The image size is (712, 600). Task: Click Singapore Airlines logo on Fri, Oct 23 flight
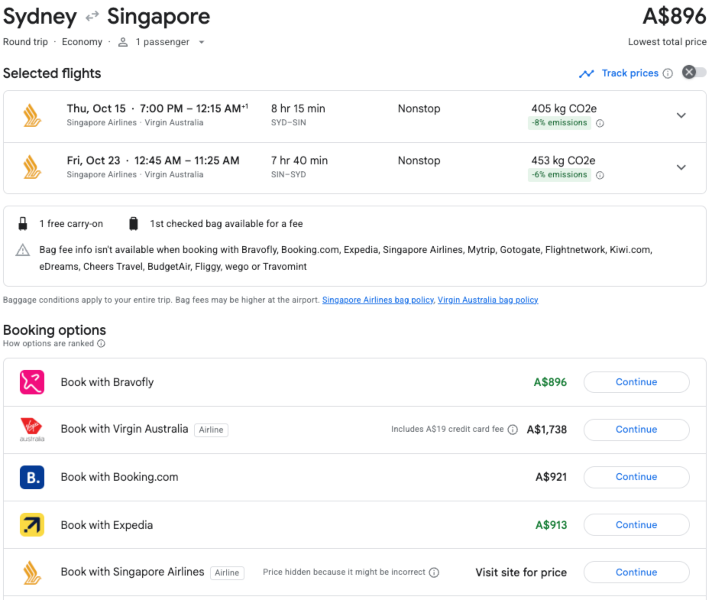(32, 167)
